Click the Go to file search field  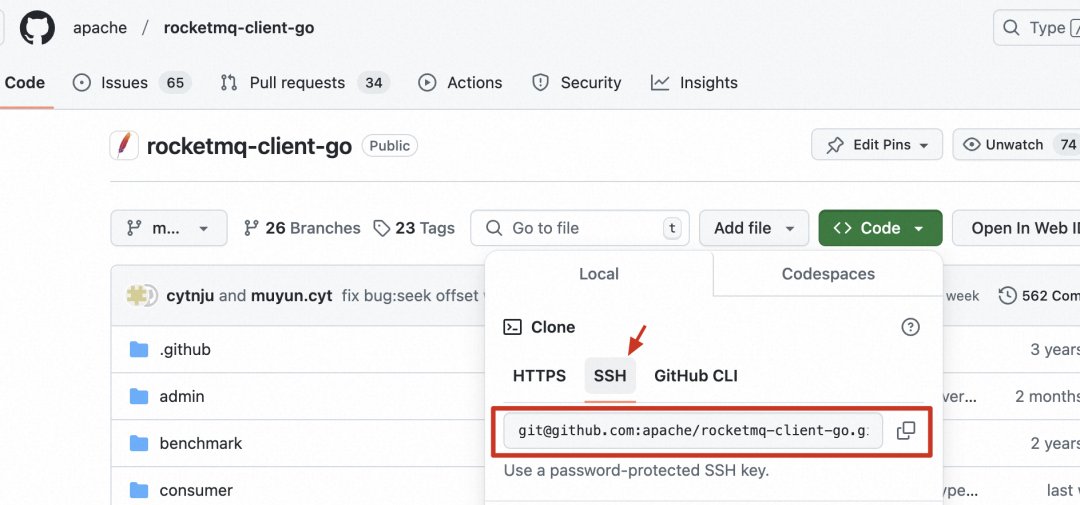[580, 228]
